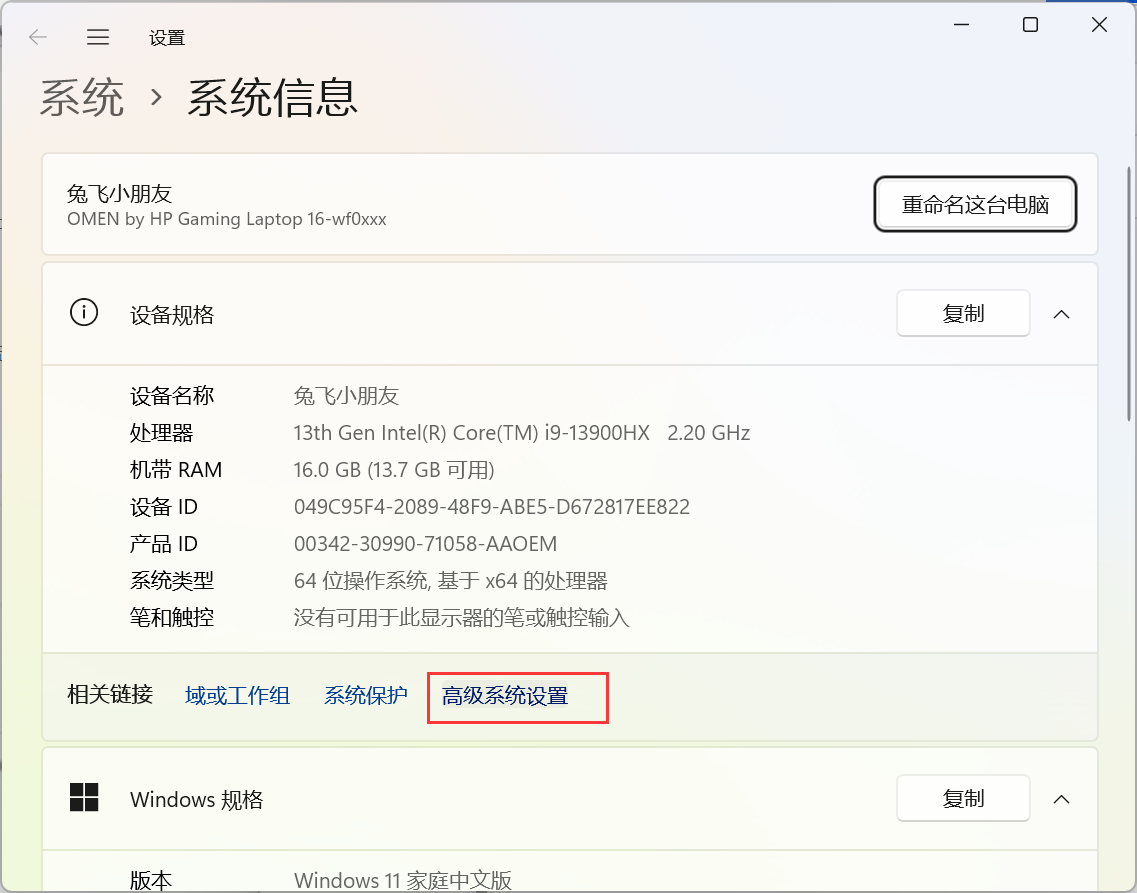
Task: Click the 设备名称 value 兔飞小朋友
Action: pyautogui.click(x=346, y=396)
